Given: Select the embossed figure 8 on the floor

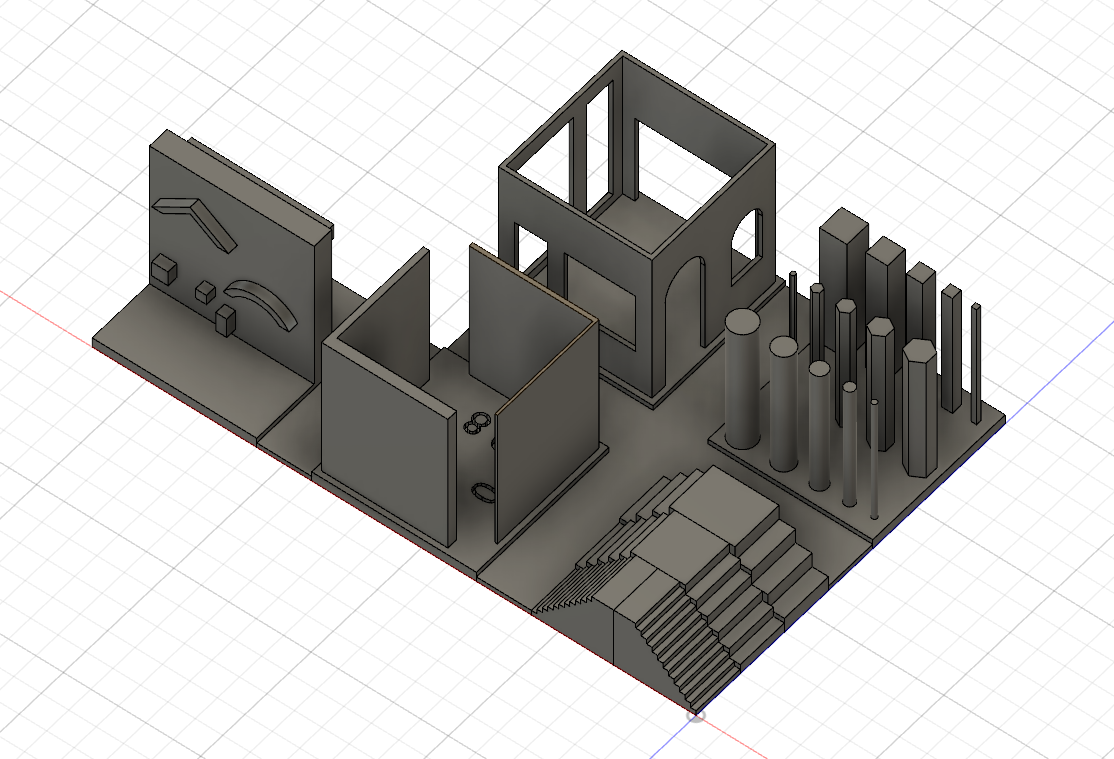Looking at the screenshot, I should 476,422.
